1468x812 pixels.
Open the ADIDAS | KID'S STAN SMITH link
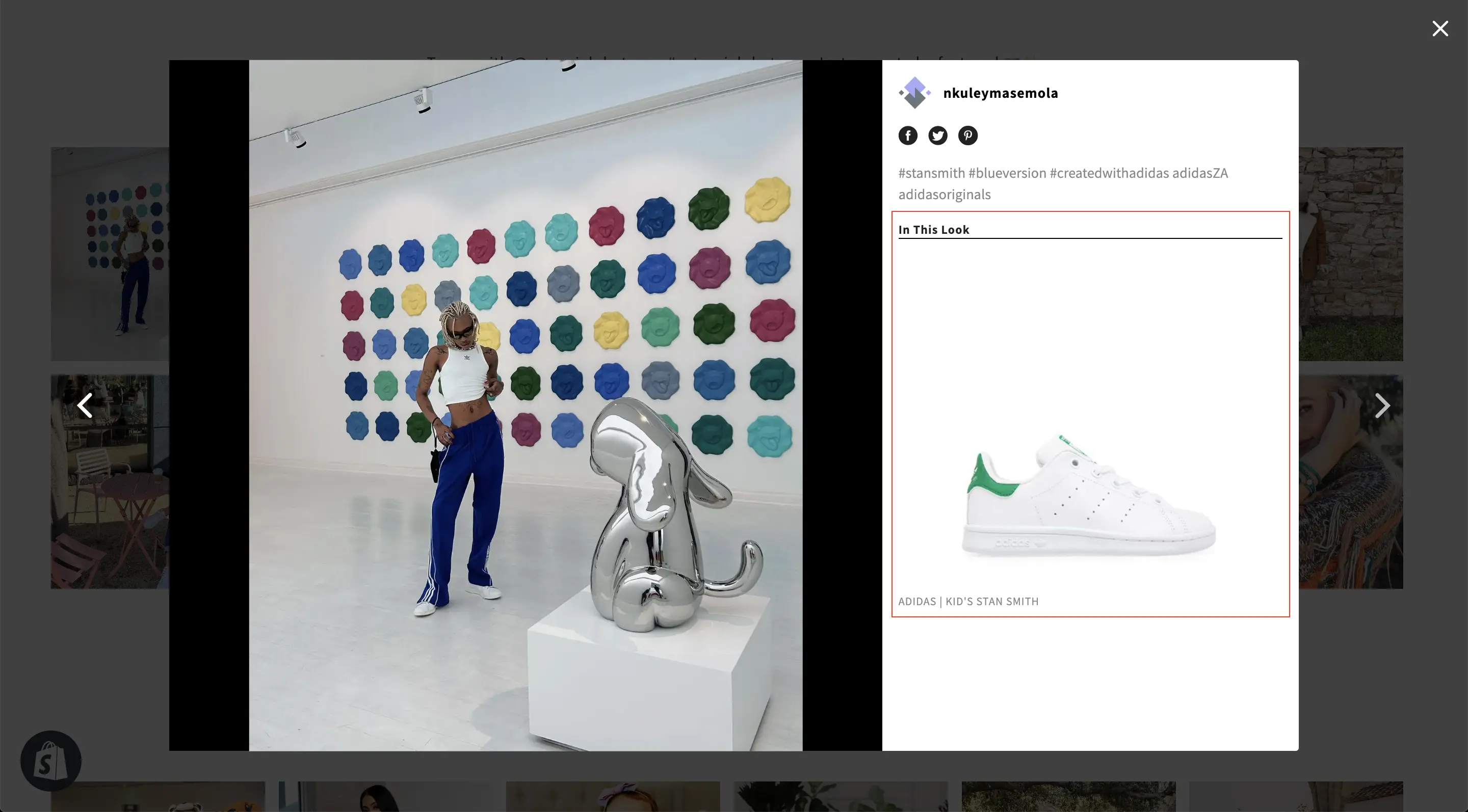point(968,601)
